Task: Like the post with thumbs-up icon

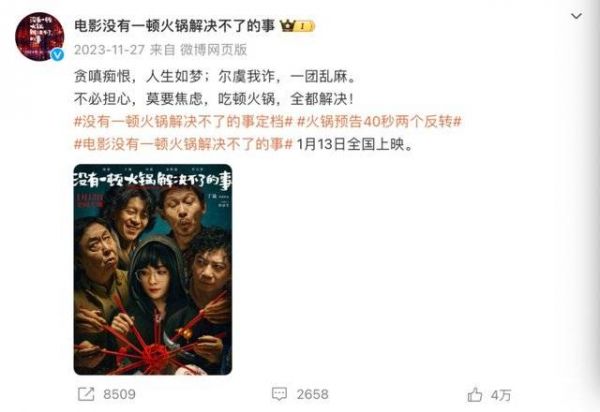Action: (x=475, y=394)
